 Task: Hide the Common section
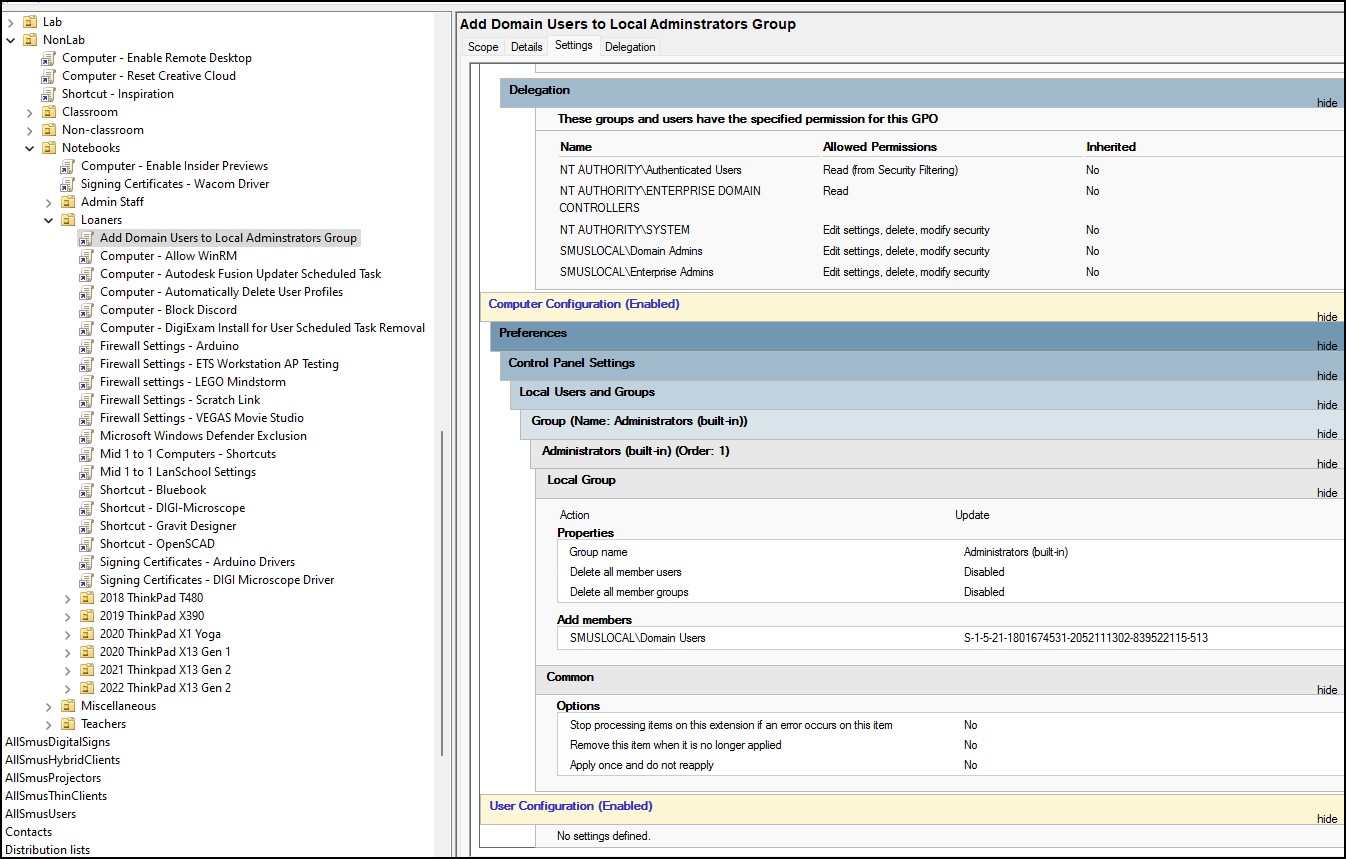click(1326, 690)
